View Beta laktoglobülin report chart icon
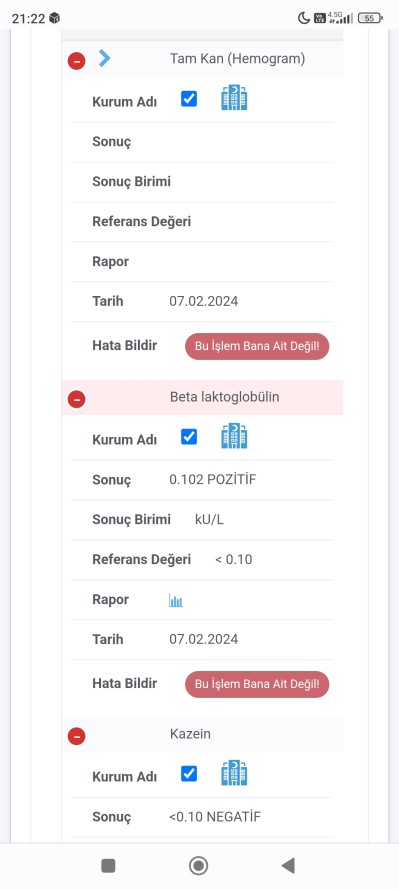 (x=175, y=600)
